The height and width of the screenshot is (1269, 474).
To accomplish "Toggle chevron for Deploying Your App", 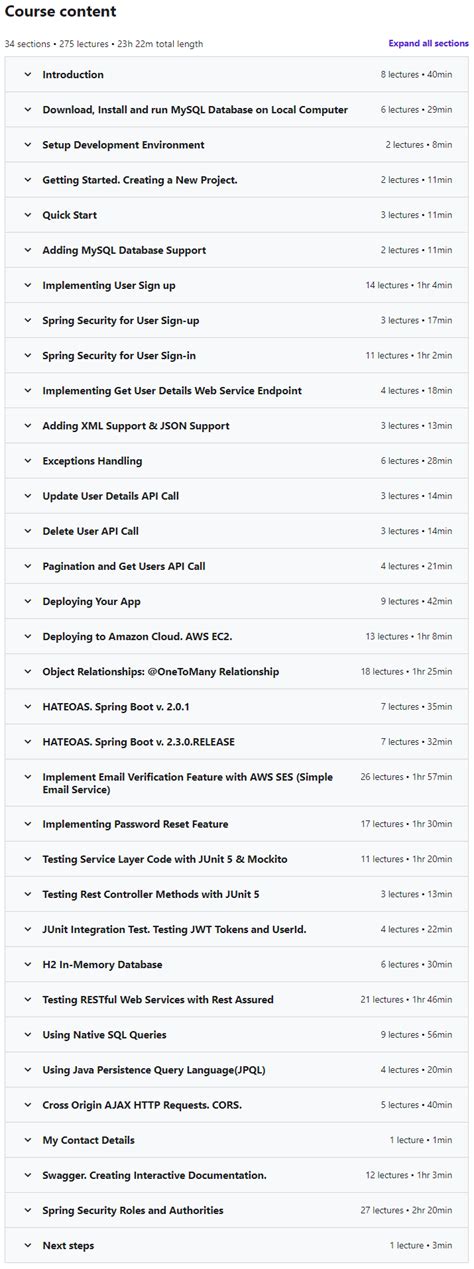I will click(x=28, y=601).
